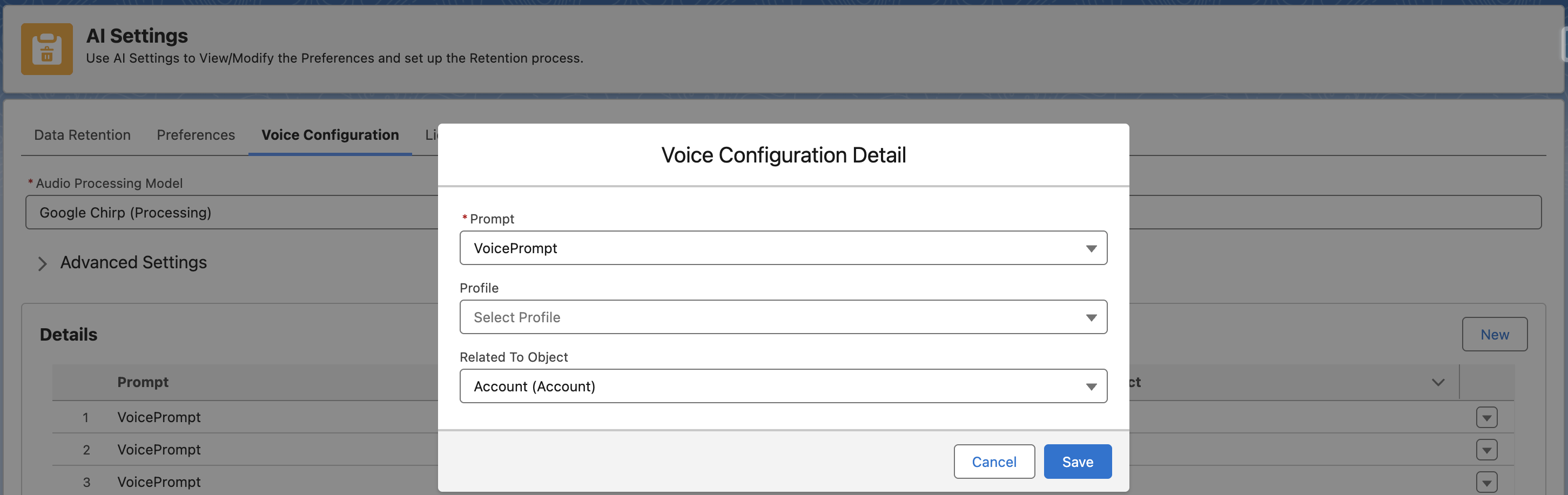The width and height of the screenshot is (1568, 495).
Task: Expand the Advanced Settings section
Action: [43, 263]
